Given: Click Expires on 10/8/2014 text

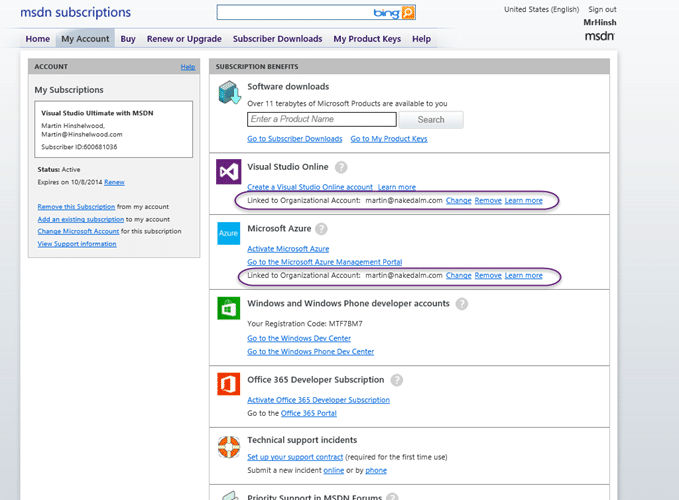Looking at the screenshot, I should (70, 182).
